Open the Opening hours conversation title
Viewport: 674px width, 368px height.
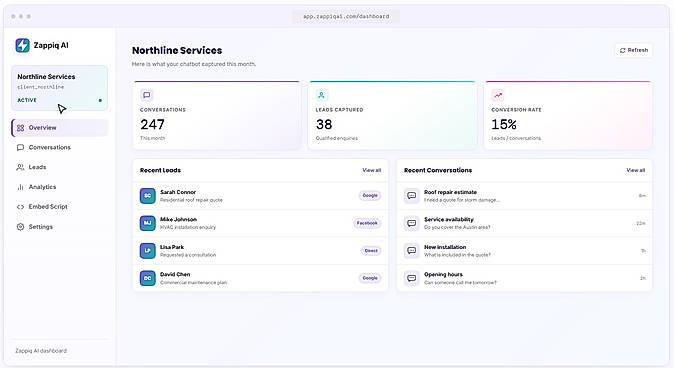[x=443, y=274]
